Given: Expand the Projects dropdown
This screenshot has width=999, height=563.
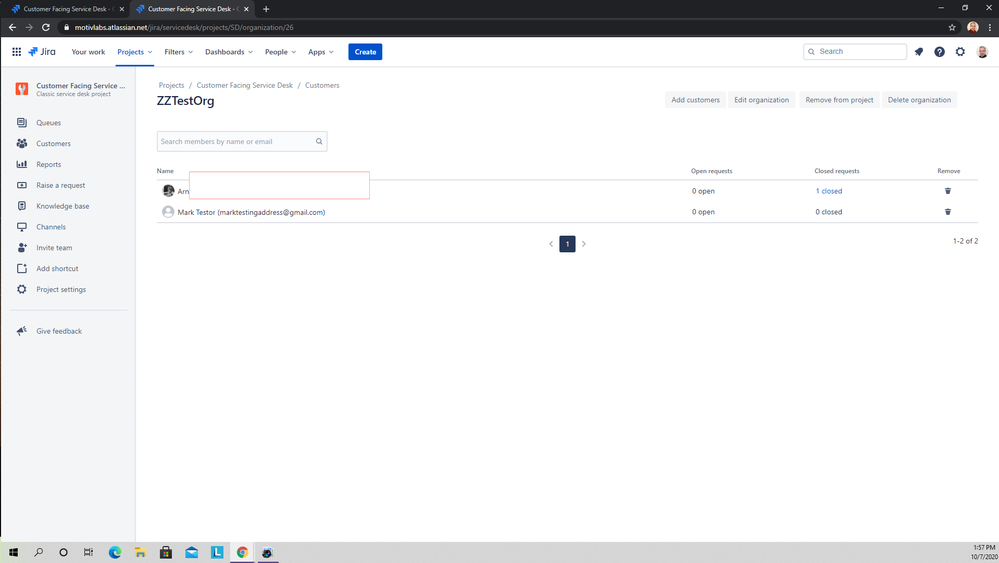Looking at the screenshot, I should 134,52.
